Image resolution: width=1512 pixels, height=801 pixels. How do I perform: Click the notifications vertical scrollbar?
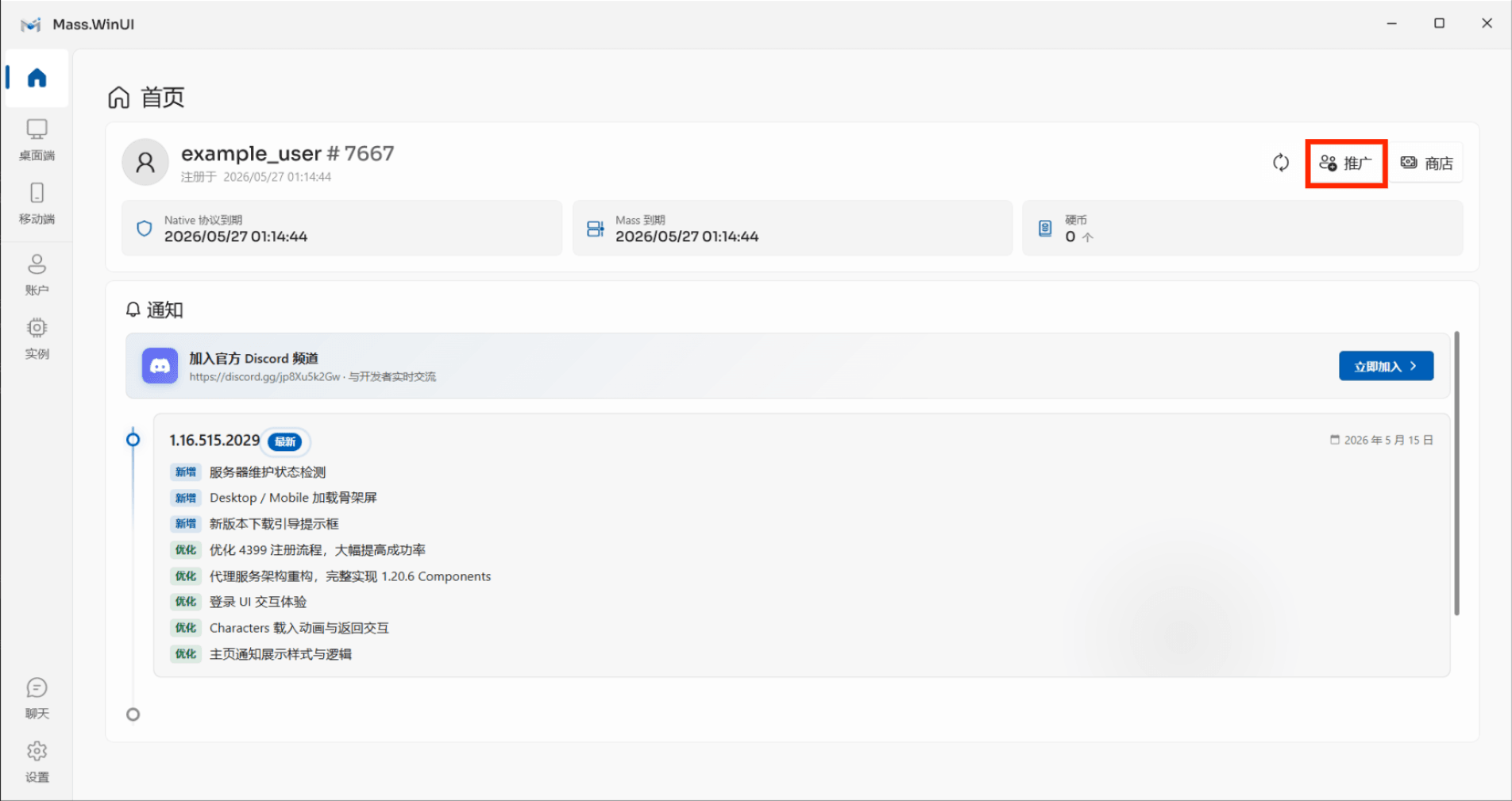click(x=1456, y=473)
